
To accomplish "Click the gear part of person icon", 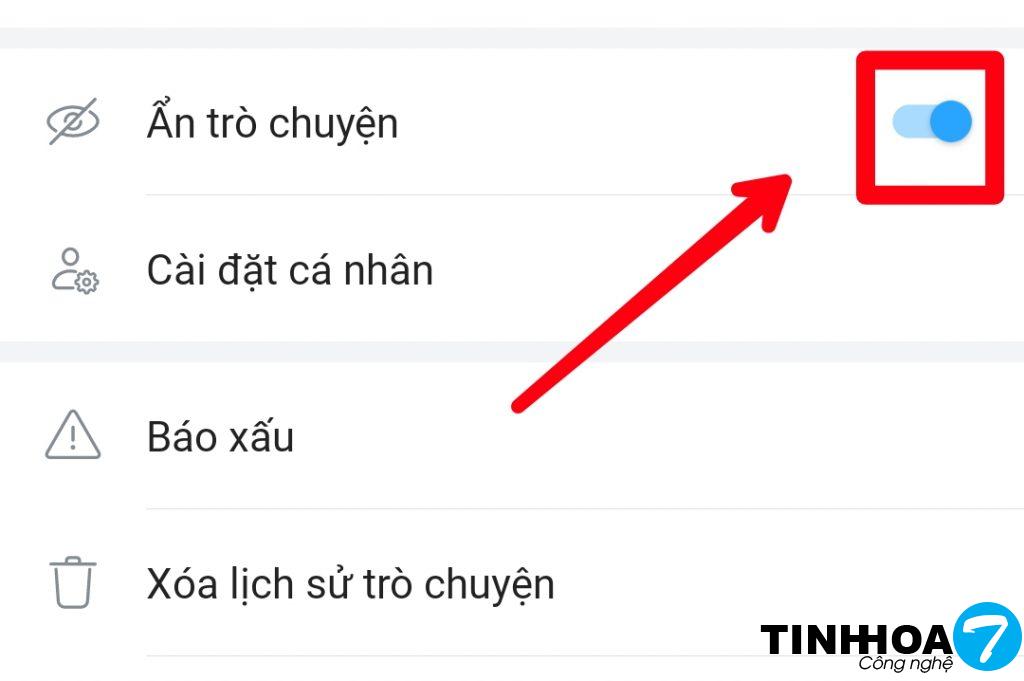I will point(87,282).
